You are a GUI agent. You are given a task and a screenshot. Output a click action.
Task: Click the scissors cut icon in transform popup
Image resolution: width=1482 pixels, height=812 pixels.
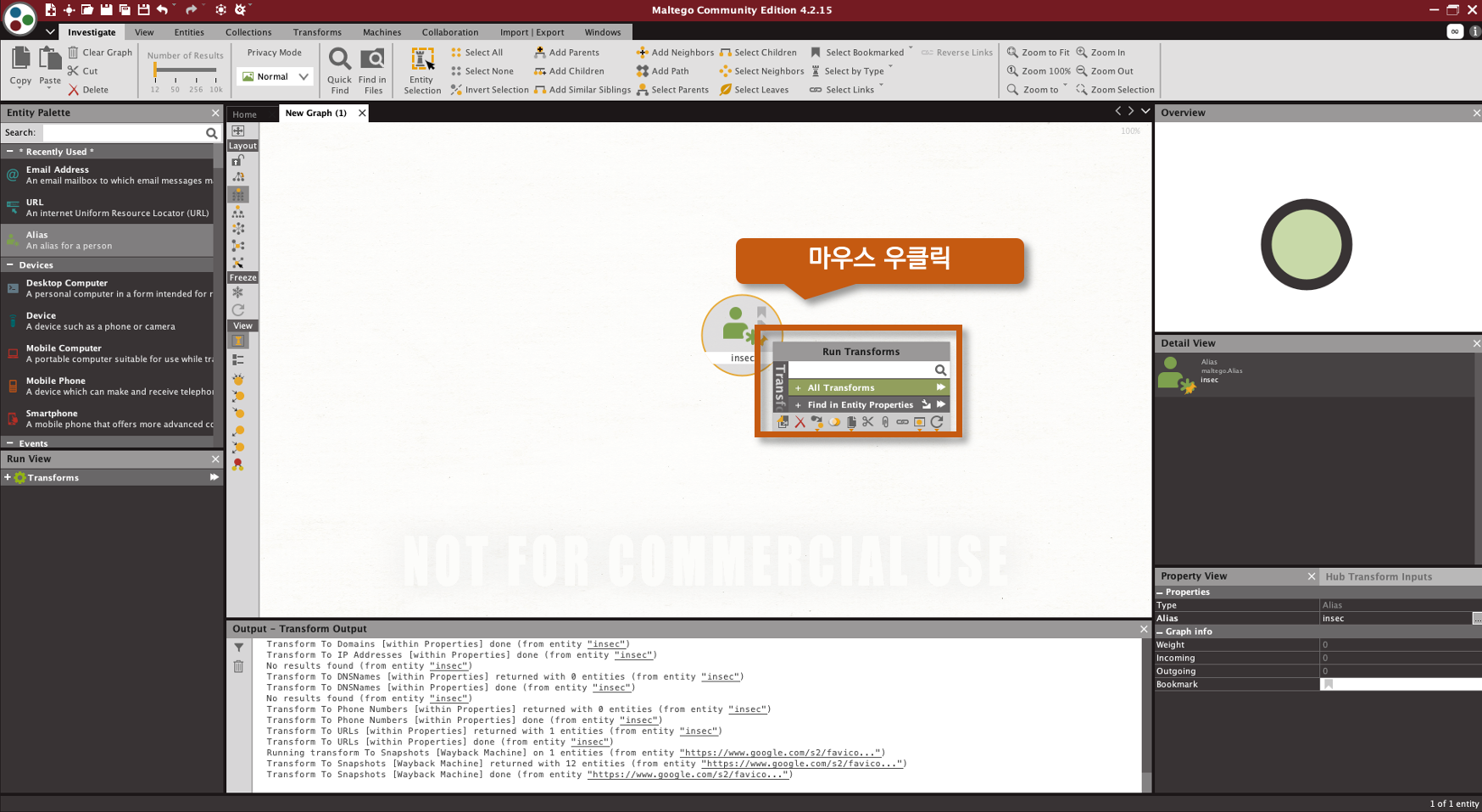coord(867,421)
